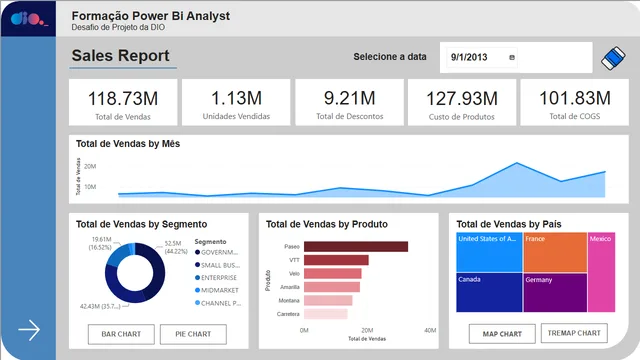
Task: Click the DIO logo
Action: tap(29, 19)
